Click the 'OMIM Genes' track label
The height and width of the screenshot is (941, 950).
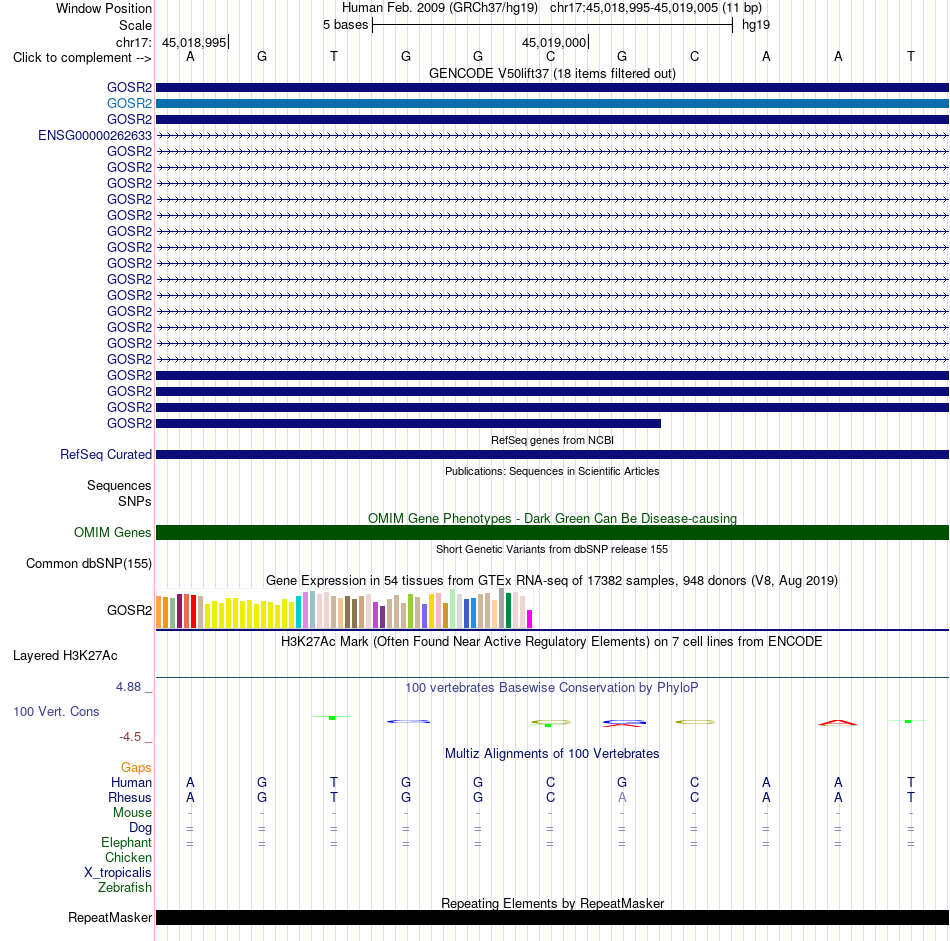(x=112, y=533)
